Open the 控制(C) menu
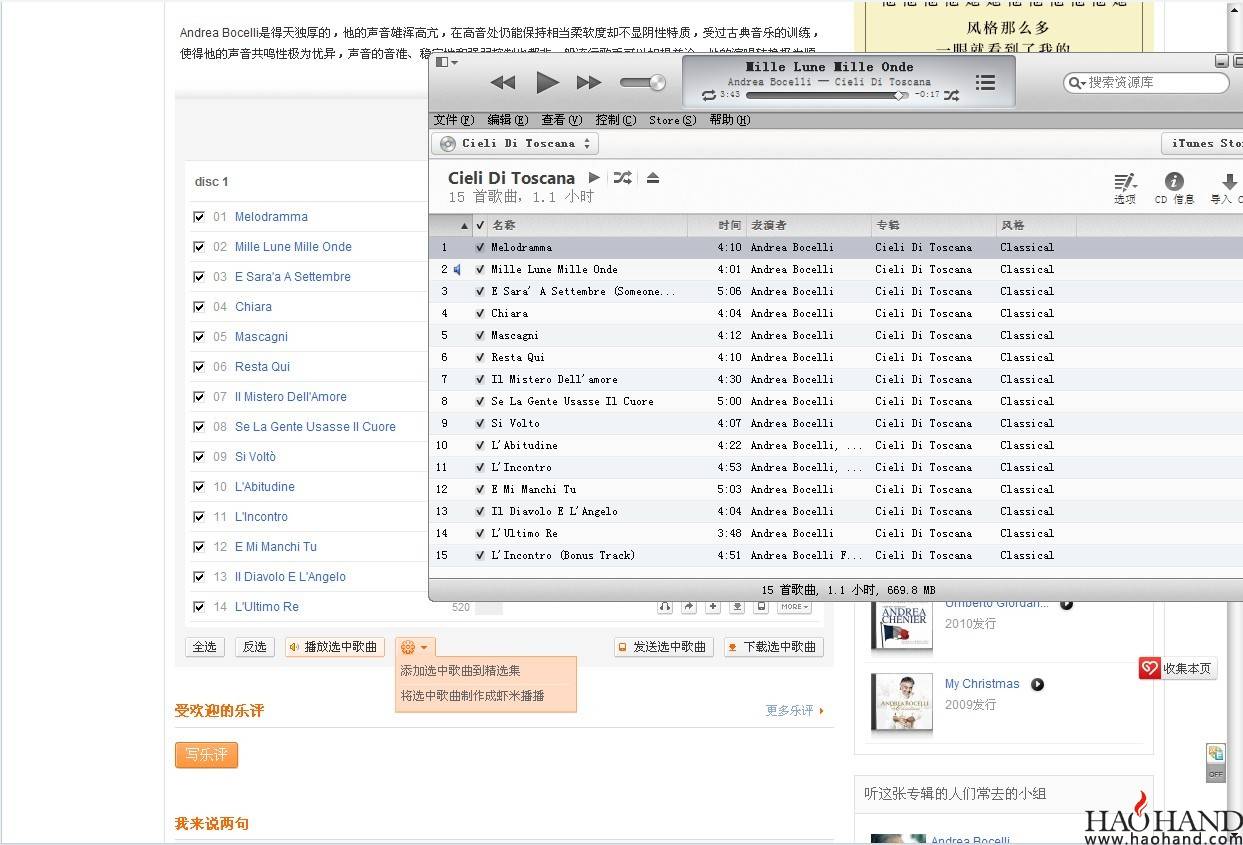This screenshot has width=1243, height=845. pos(615,120)
